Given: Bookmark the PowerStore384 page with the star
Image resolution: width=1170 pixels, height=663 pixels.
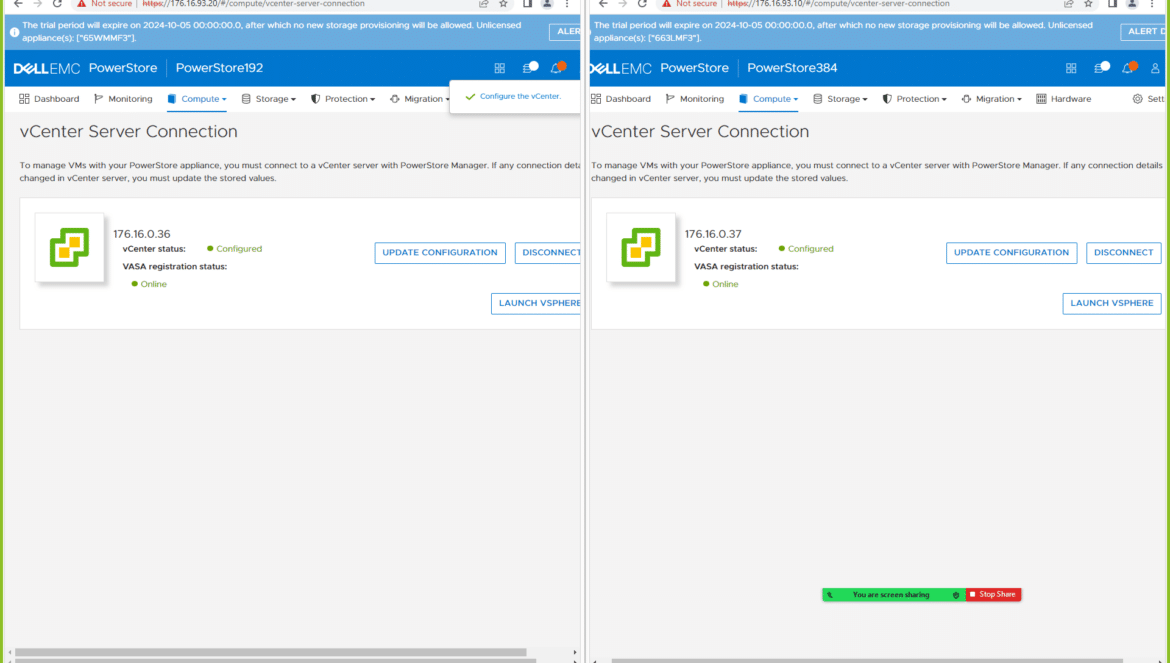Looking at the screenshot, I should (1089, 4).
